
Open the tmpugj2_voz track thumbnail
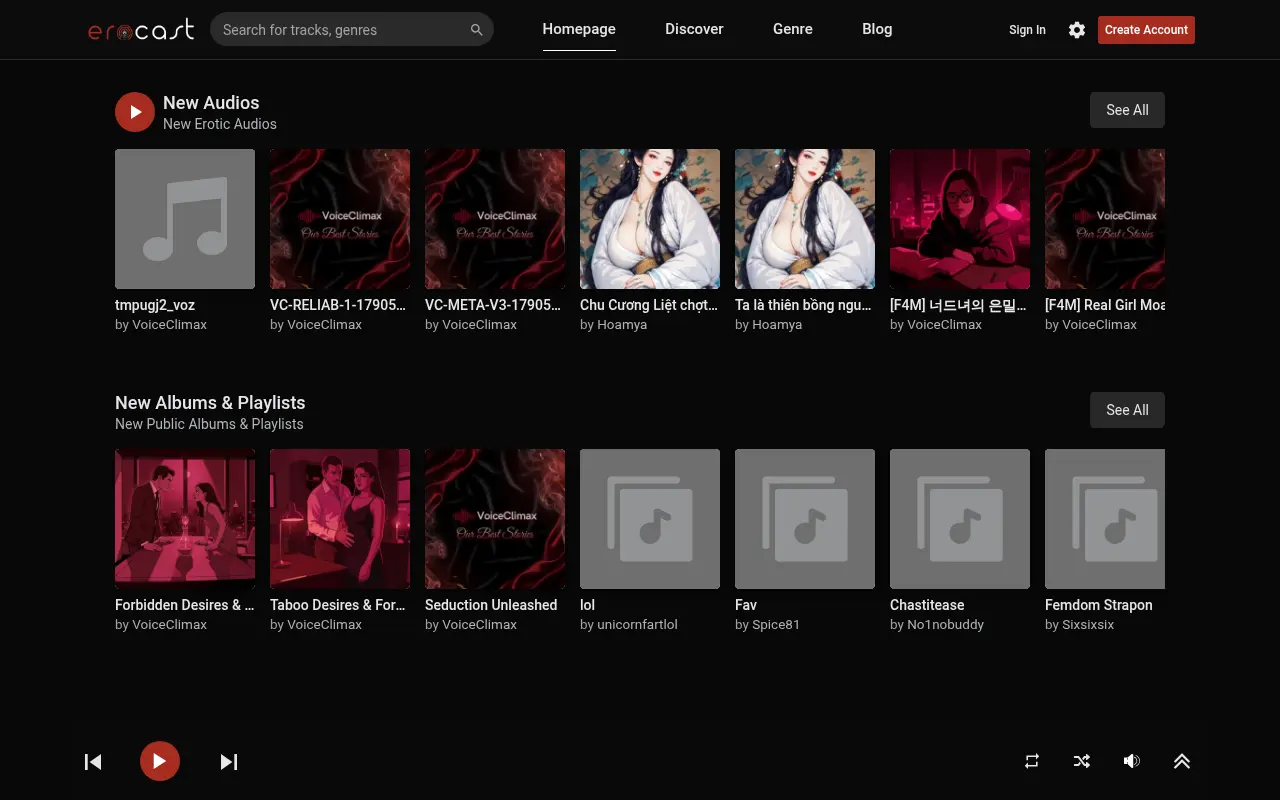click(x=185, y=219)
